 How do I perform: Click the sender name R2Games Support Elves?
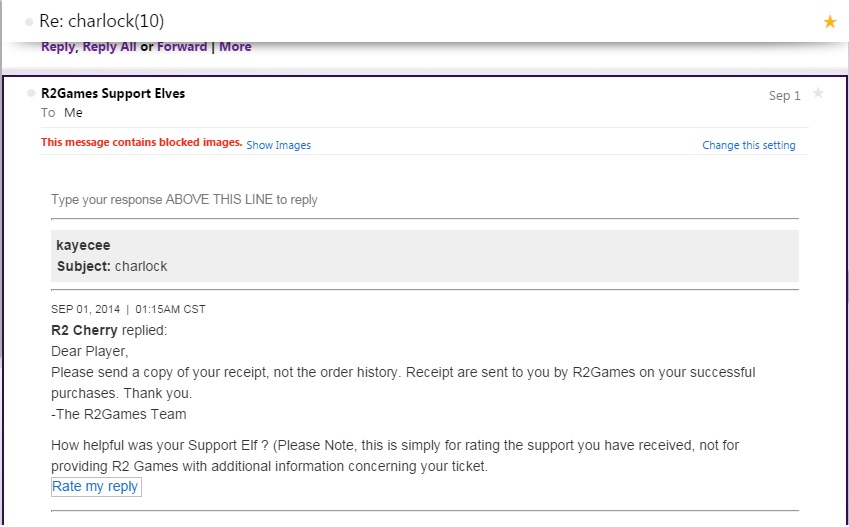112,93
